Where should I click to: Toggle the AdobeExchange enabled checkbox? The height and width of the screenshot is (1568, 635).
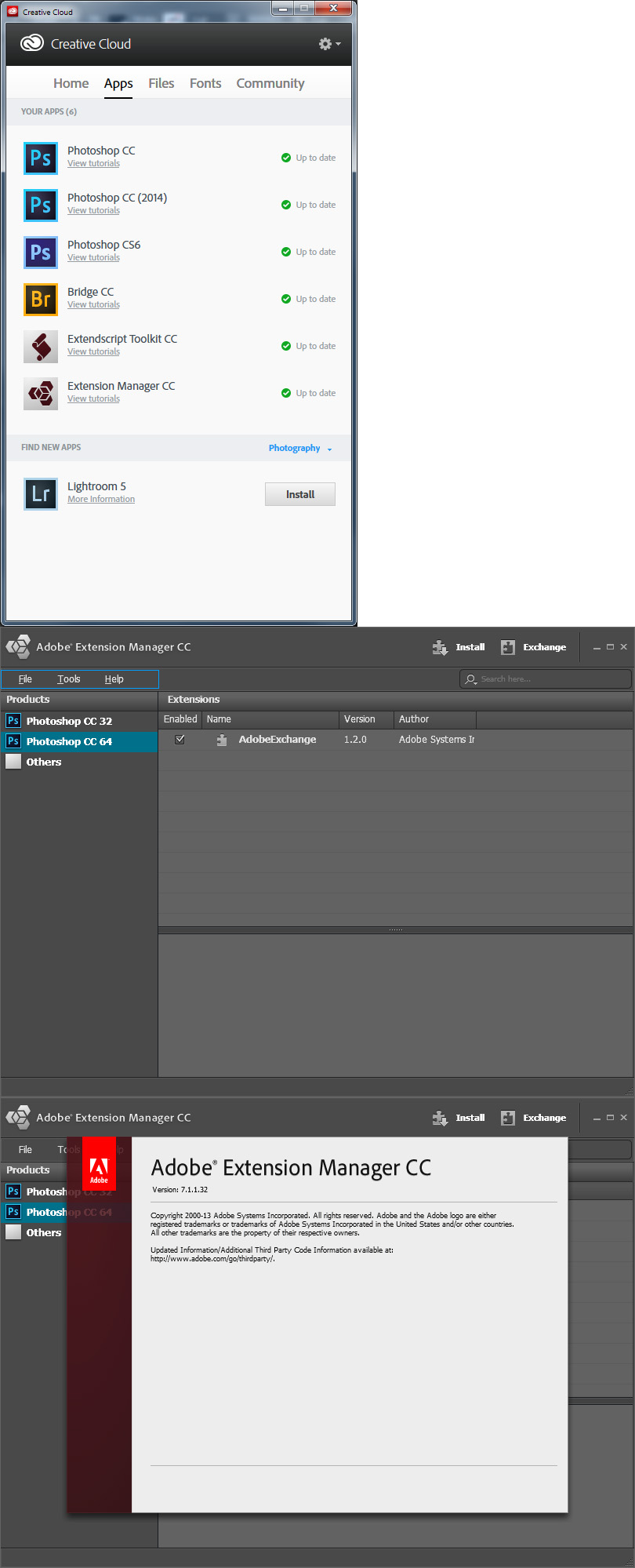click(x=180, y=739)
